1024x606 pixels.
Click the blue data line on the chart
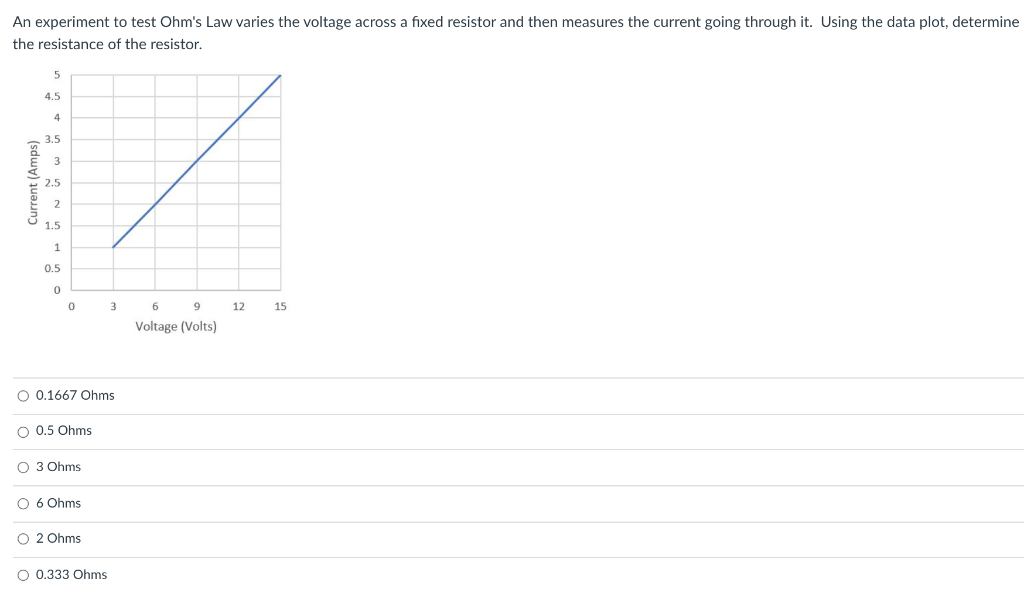[196, 160]
